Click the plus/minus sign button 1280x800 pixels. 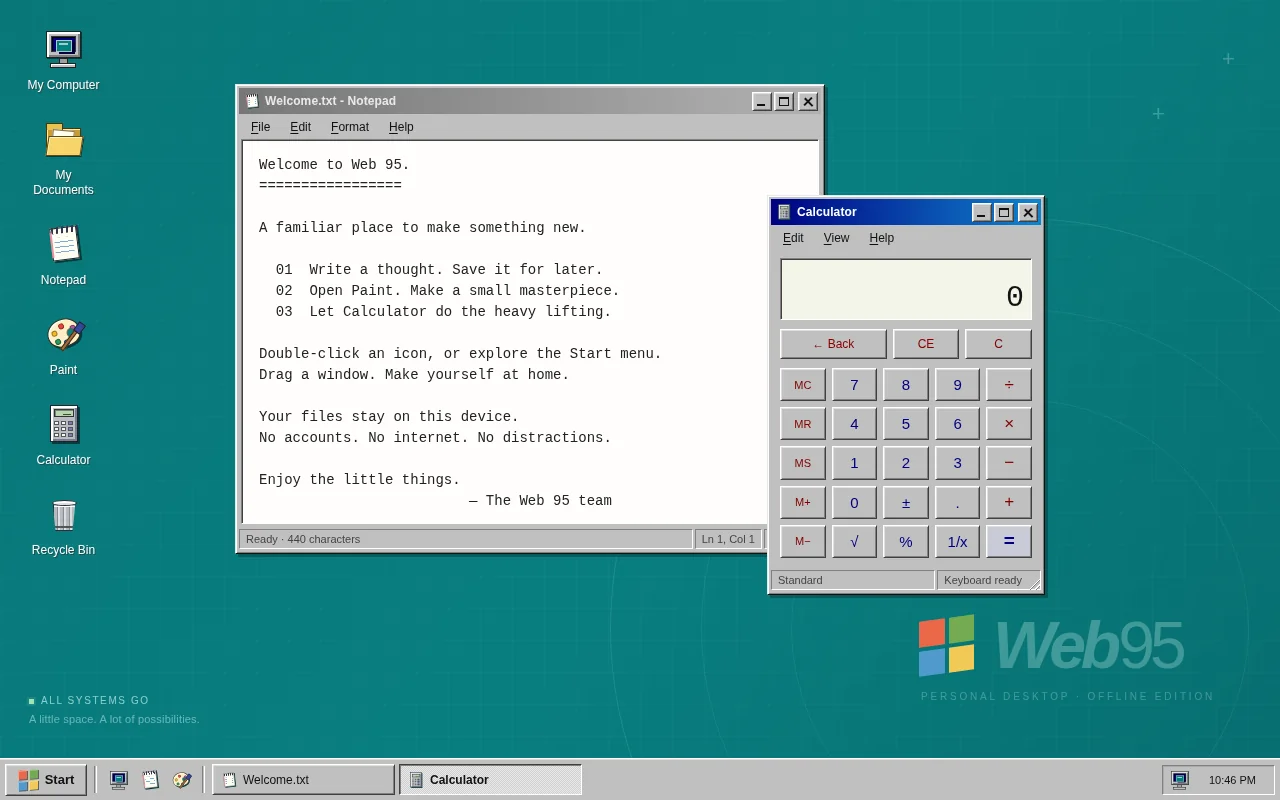click(x=906, y=502)
